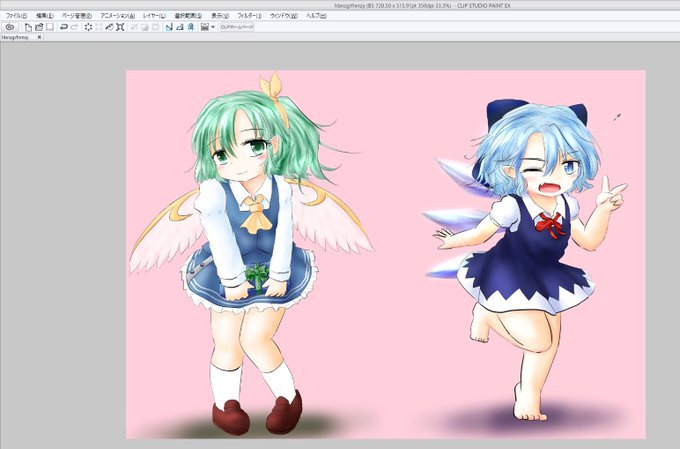Click the Fill toolbar icon
The height and width of the screenshot is (449, 680).
point(109,27)
